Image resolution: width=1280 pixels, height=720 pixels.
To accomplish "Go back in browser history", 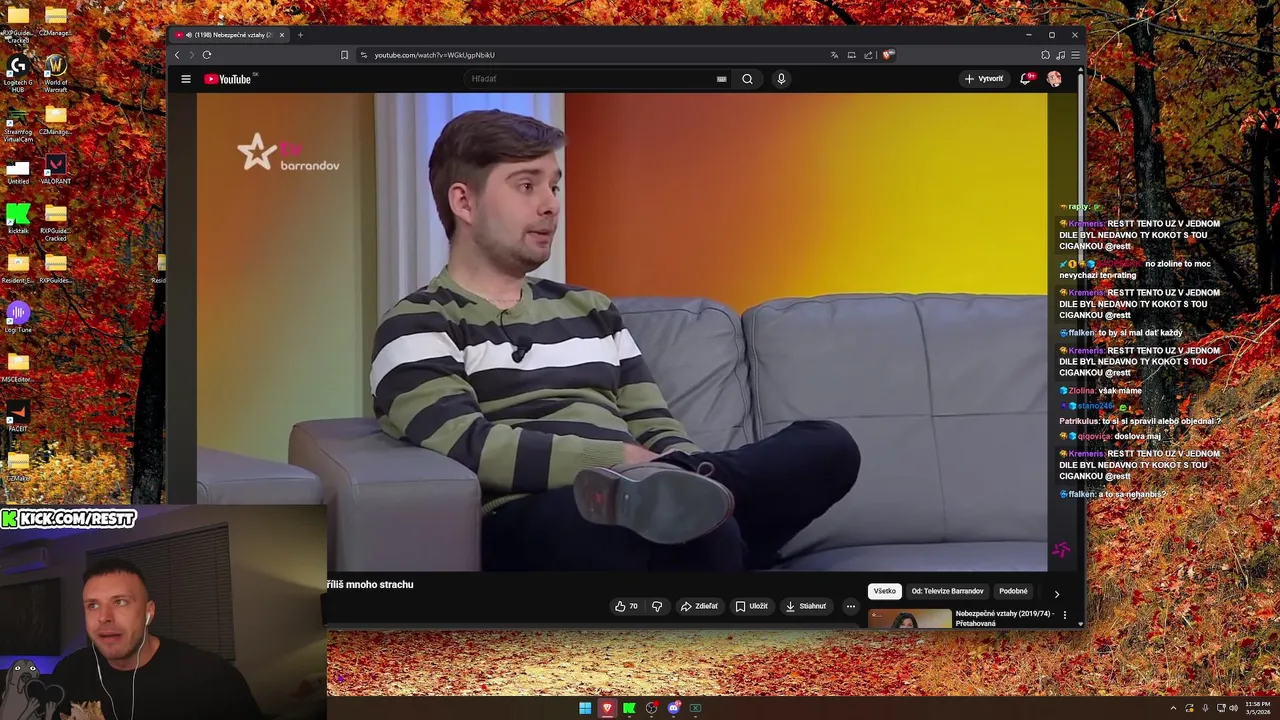I will pos(178,55).
